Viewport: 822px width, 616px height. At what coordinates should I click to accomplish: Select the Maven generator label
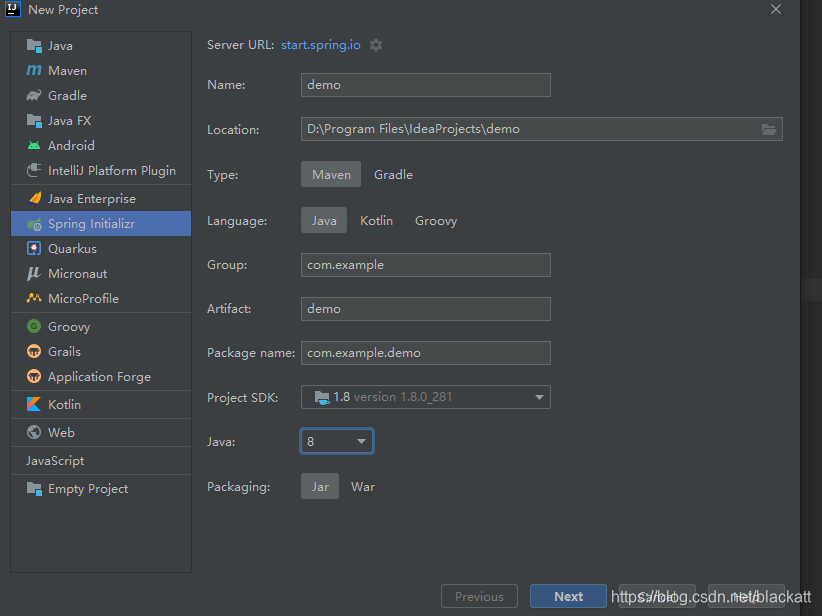[68, 70]
